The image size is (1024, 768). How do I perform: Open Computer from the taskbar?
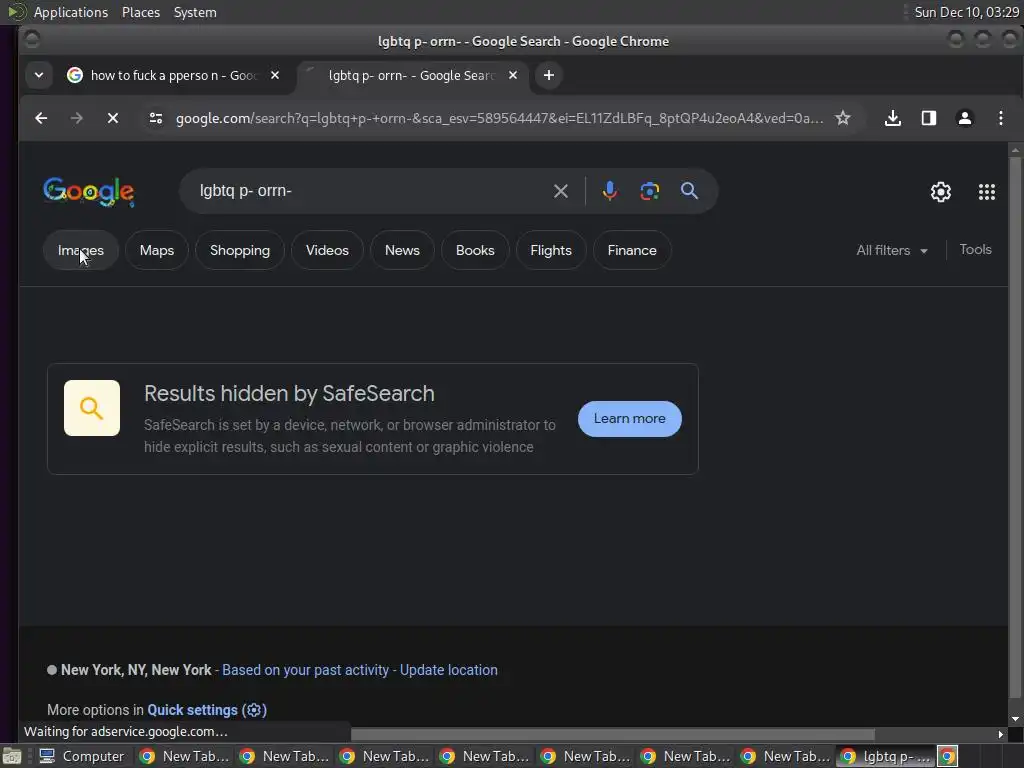coord(82,756)
